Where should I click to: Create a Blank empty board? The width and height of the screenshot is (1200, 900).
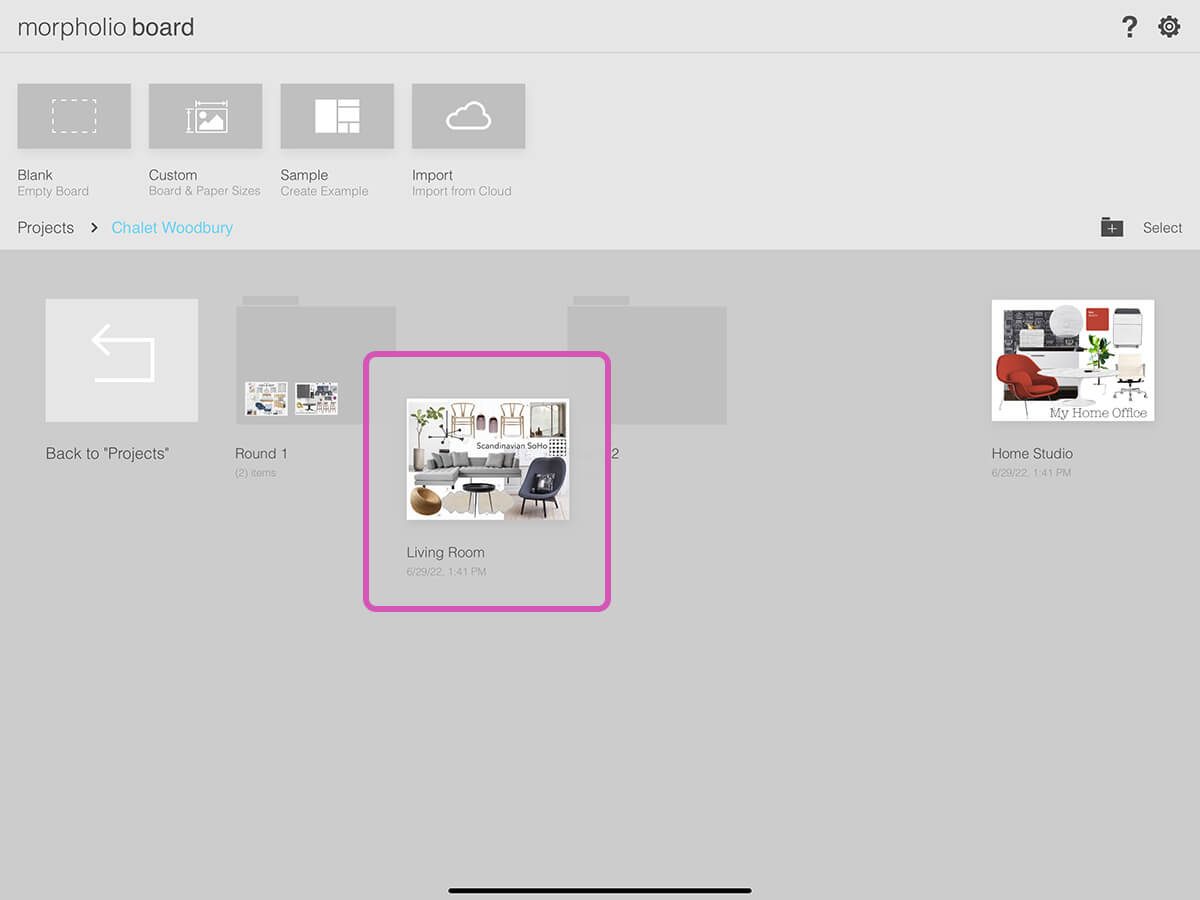point(74,116)
